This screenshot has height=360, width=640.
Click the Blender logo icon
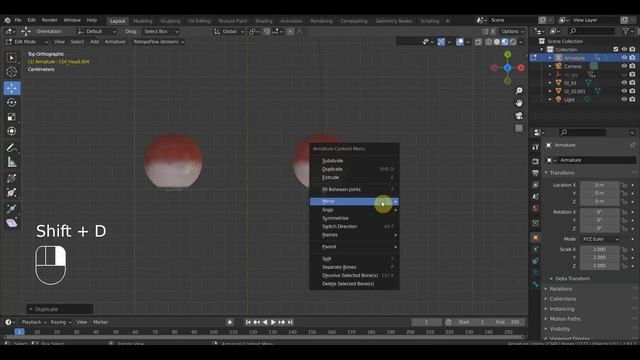point(7,20)
